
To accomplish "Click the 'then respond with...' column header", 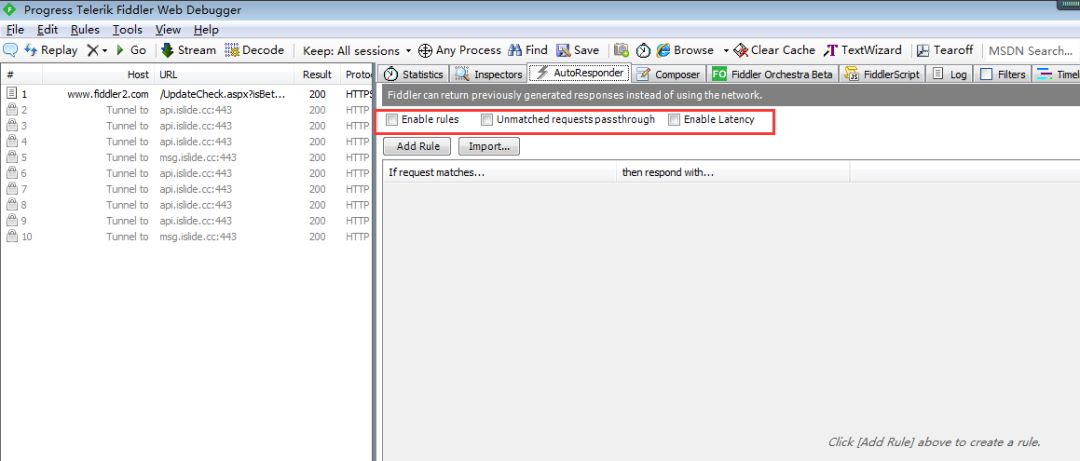I will [x=733, y=172].
